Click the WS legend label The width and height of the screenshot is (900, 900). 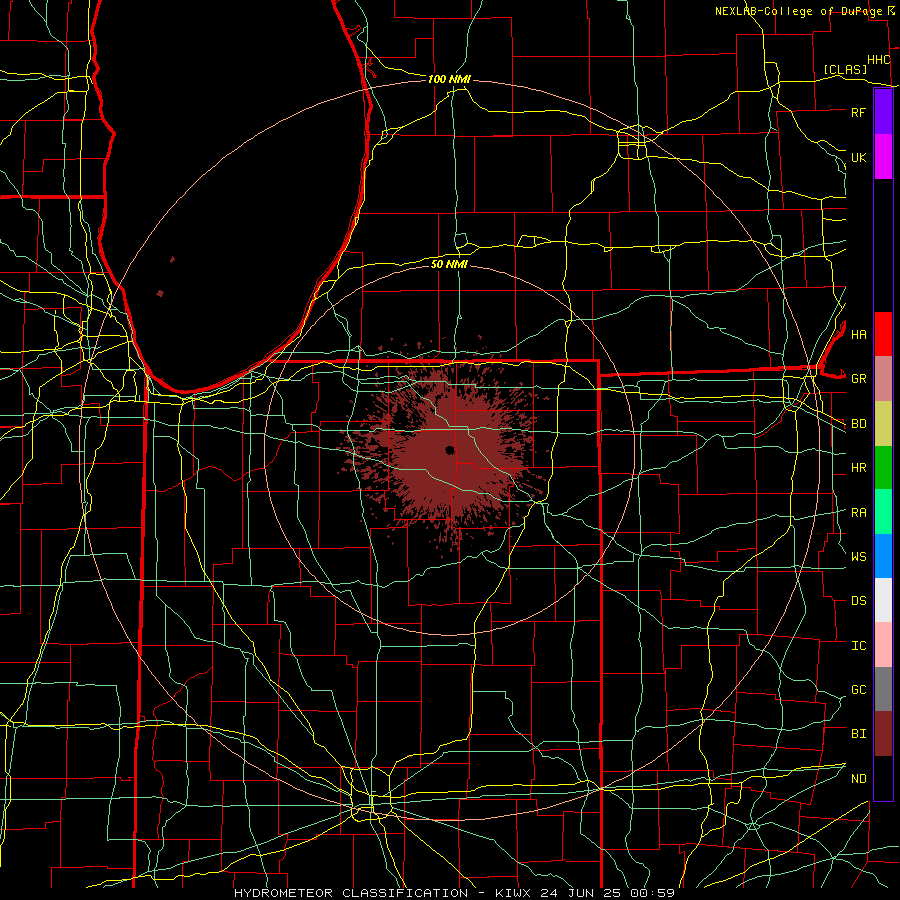click(858, 557)
